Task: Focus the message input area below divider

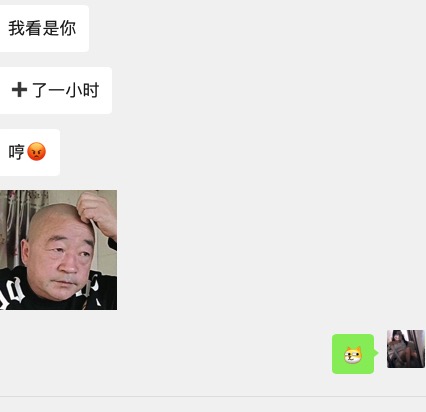Action: pos(213,405)
